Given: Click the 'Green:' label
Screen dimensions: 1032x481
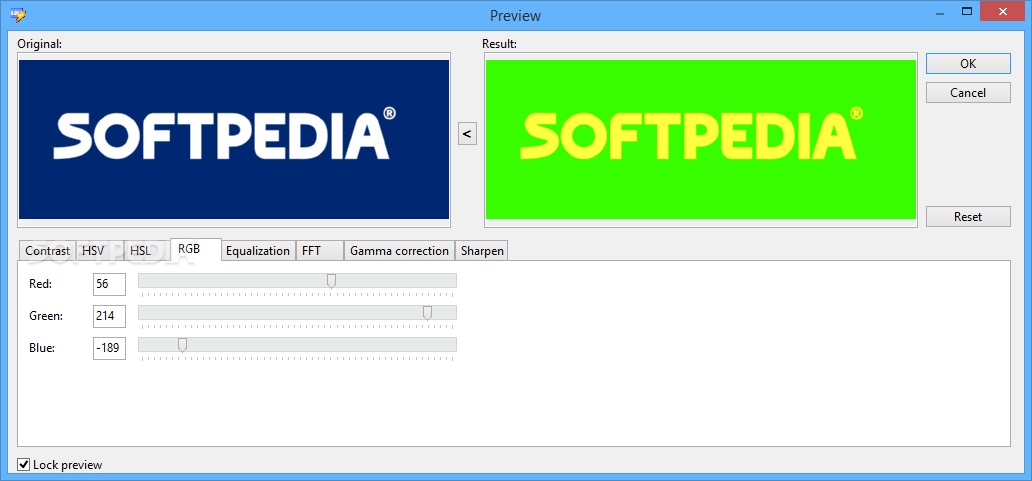Looking at the screenshot, I should (46, 316).
